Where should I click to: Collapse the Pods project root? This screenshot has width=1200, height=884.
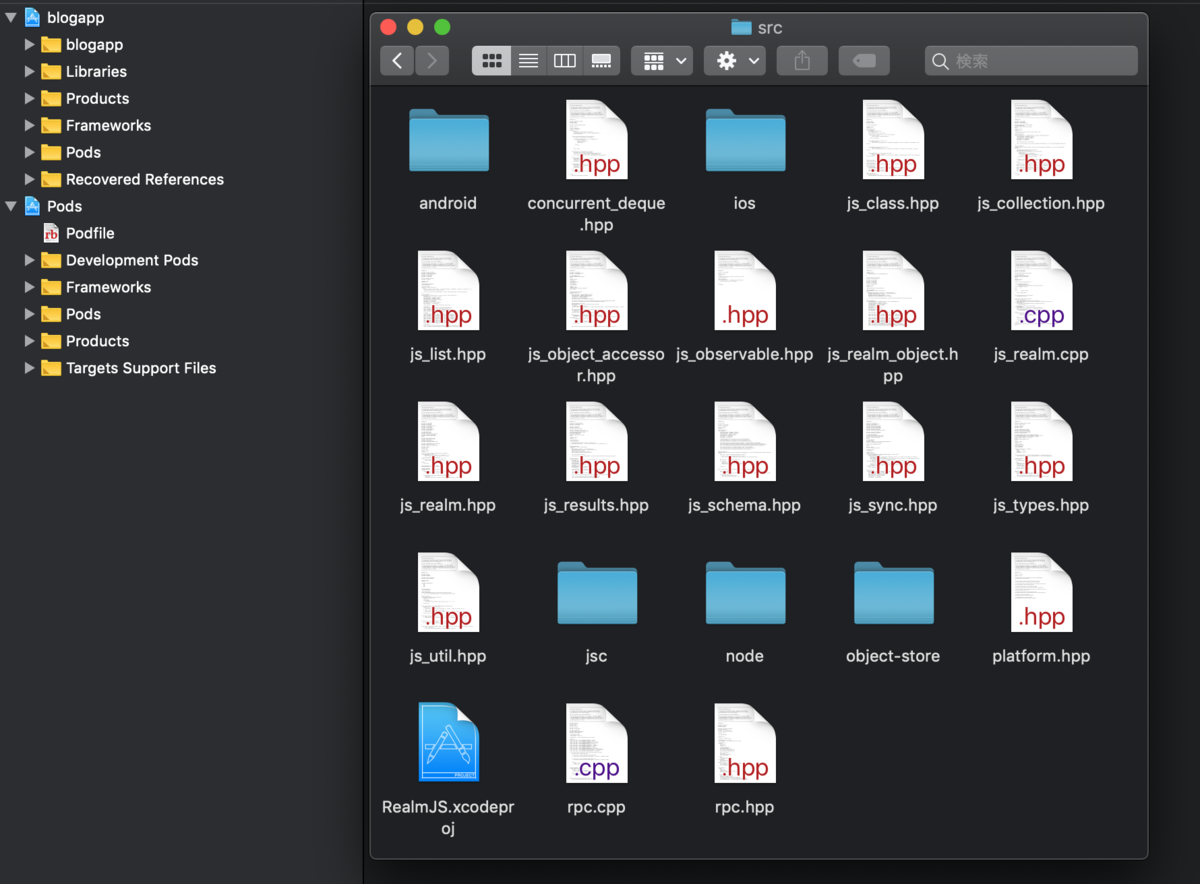tap(11, 207)
